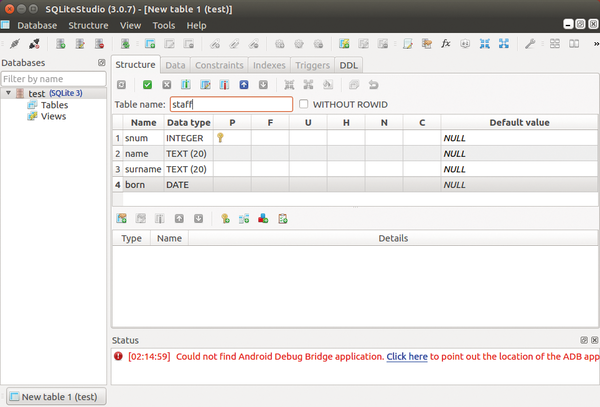Click the DATE data type cell

point(189,185)
